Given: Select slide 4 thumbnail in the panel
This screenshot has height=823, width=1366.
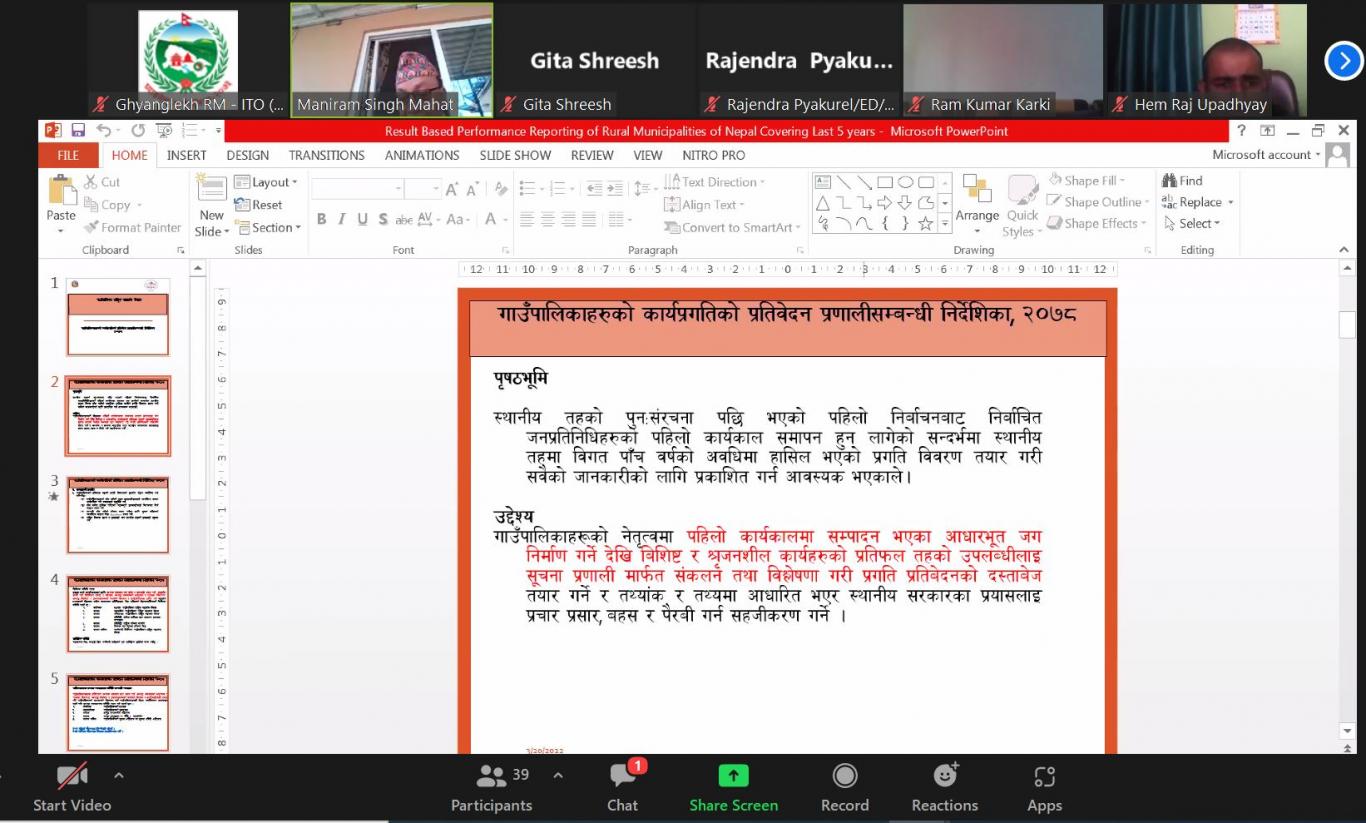Looking at the screenshot, I should pyautogui.click(x=118, y=613).
